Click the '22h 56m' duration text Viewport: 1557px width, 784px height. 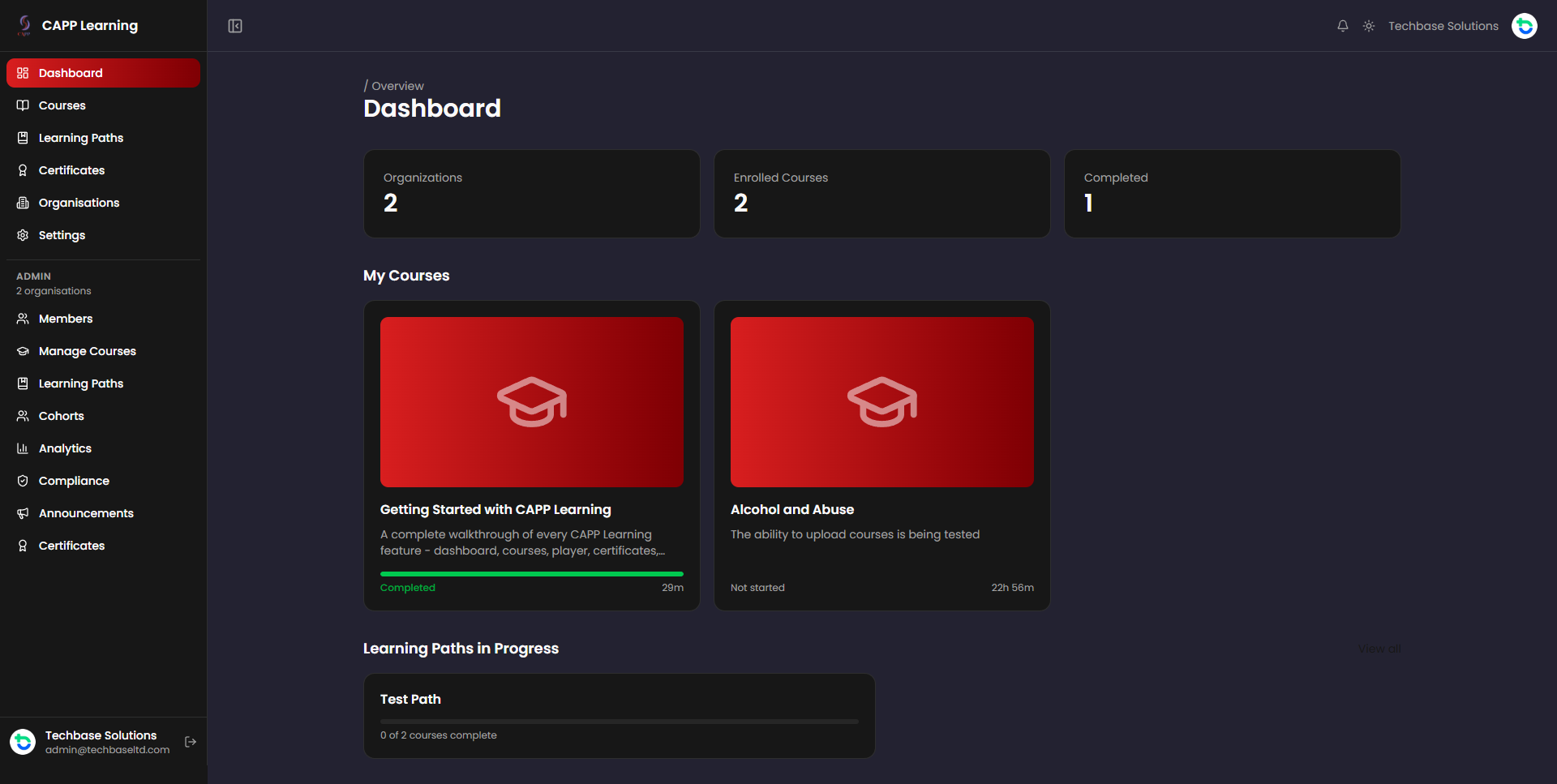pyautogui.click(x=1012, y=588)
